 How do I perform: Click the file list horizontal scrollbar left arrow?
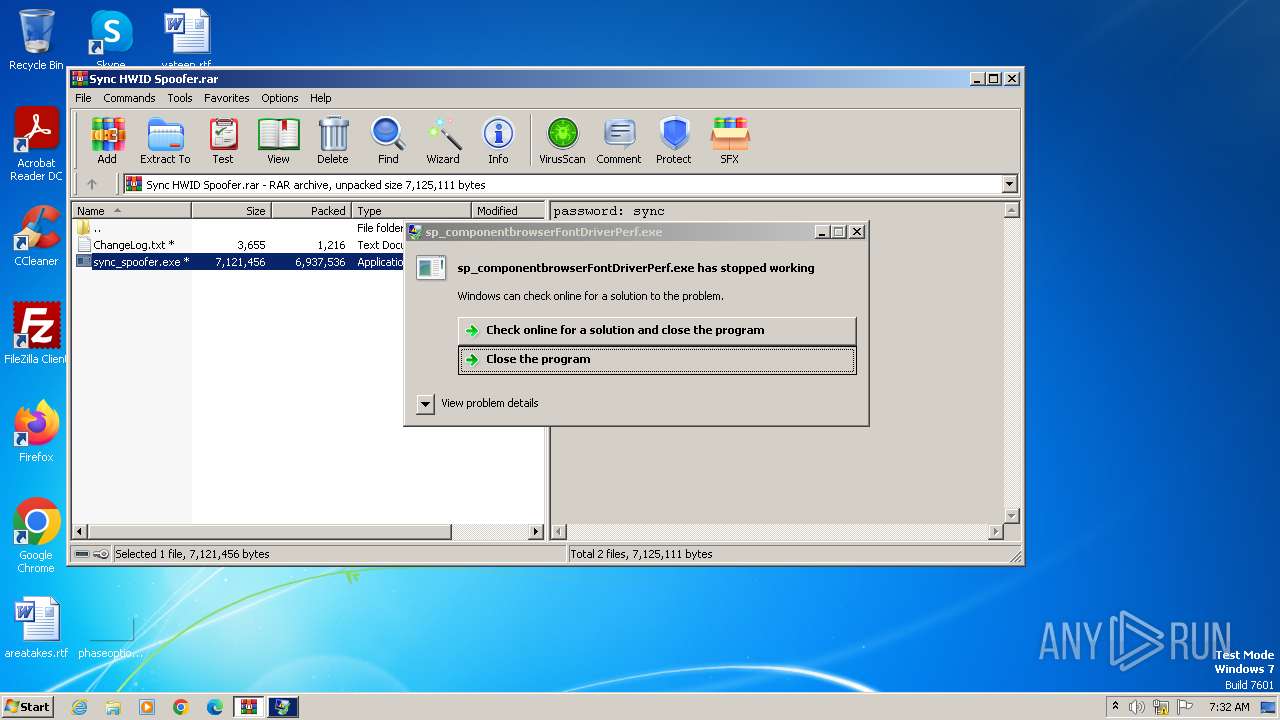pyautogui.click(x=81, y=532)
